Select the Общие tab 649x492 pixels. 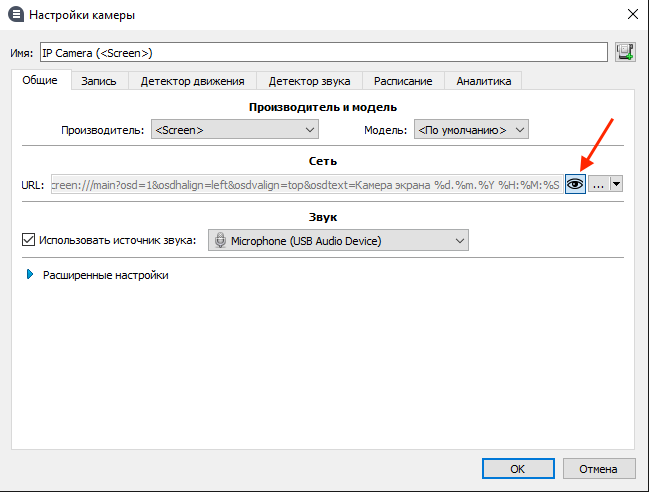40,80
